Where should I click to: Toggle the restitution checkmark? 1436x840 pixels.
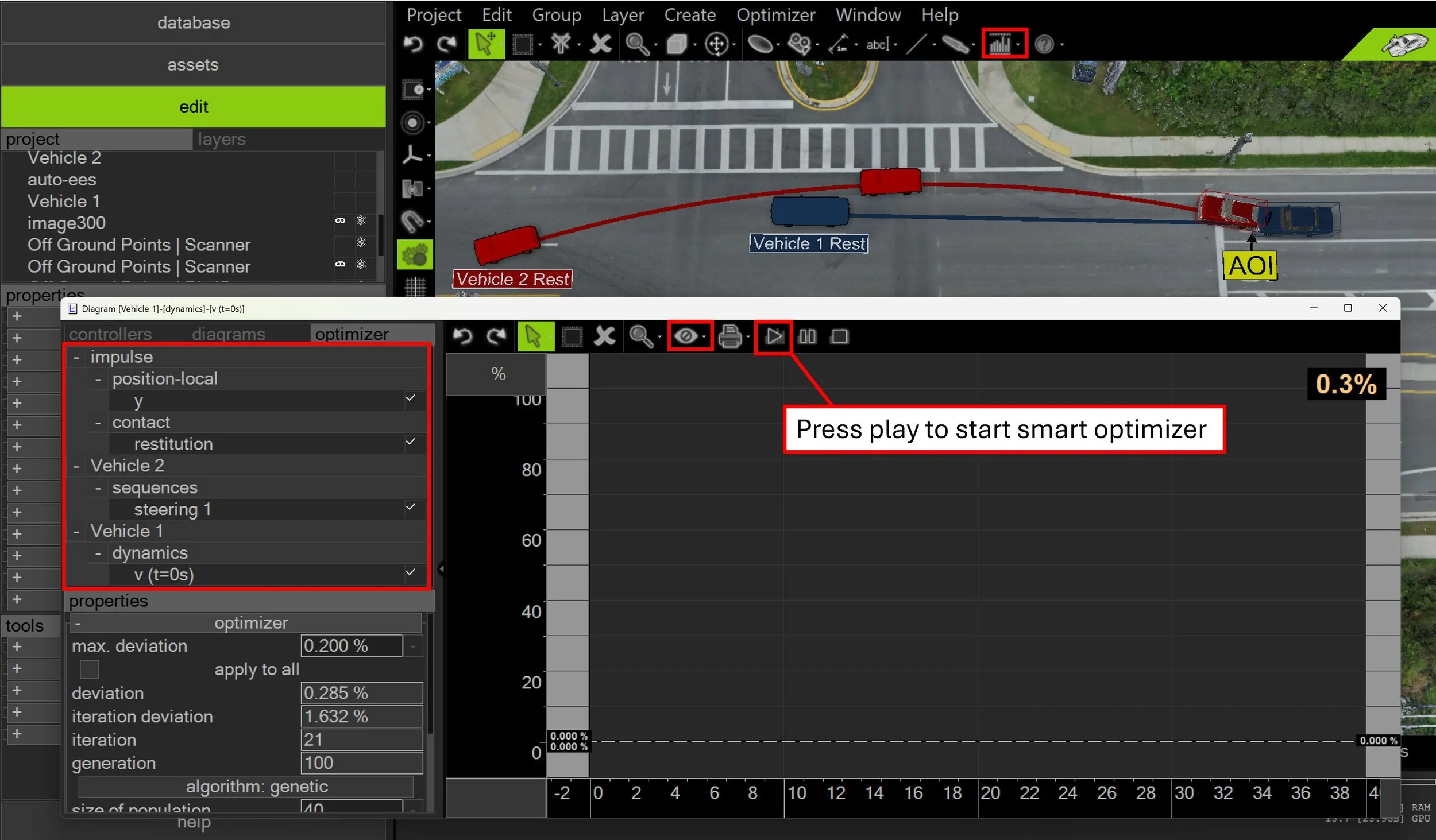pos(410,442)
